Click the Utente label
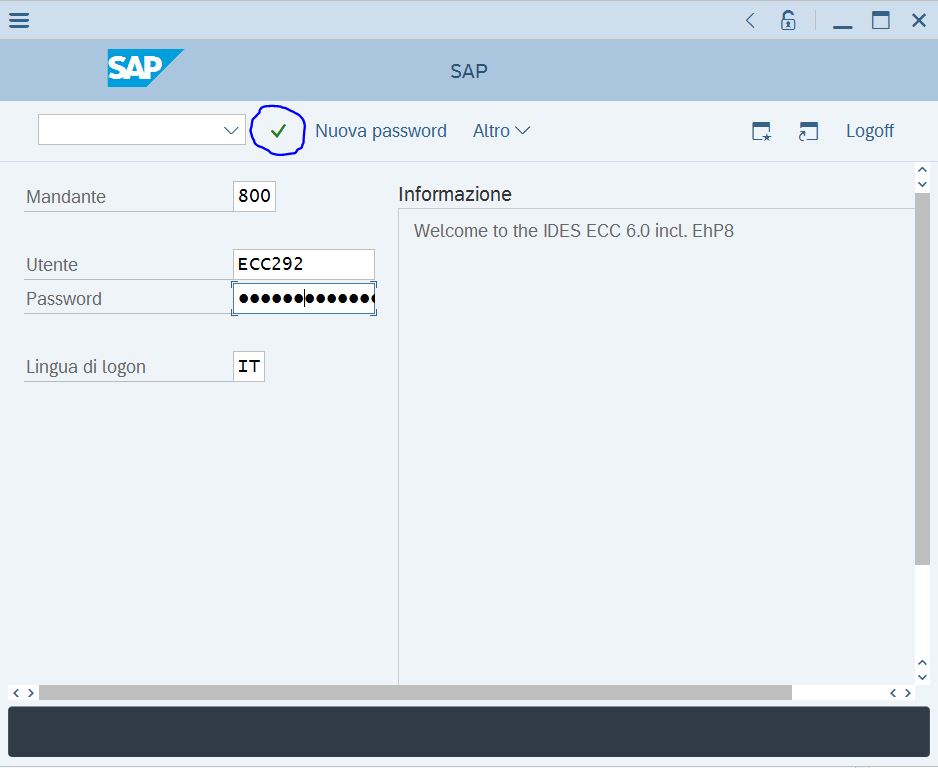 pyautogui.click(x=52, y=265)
